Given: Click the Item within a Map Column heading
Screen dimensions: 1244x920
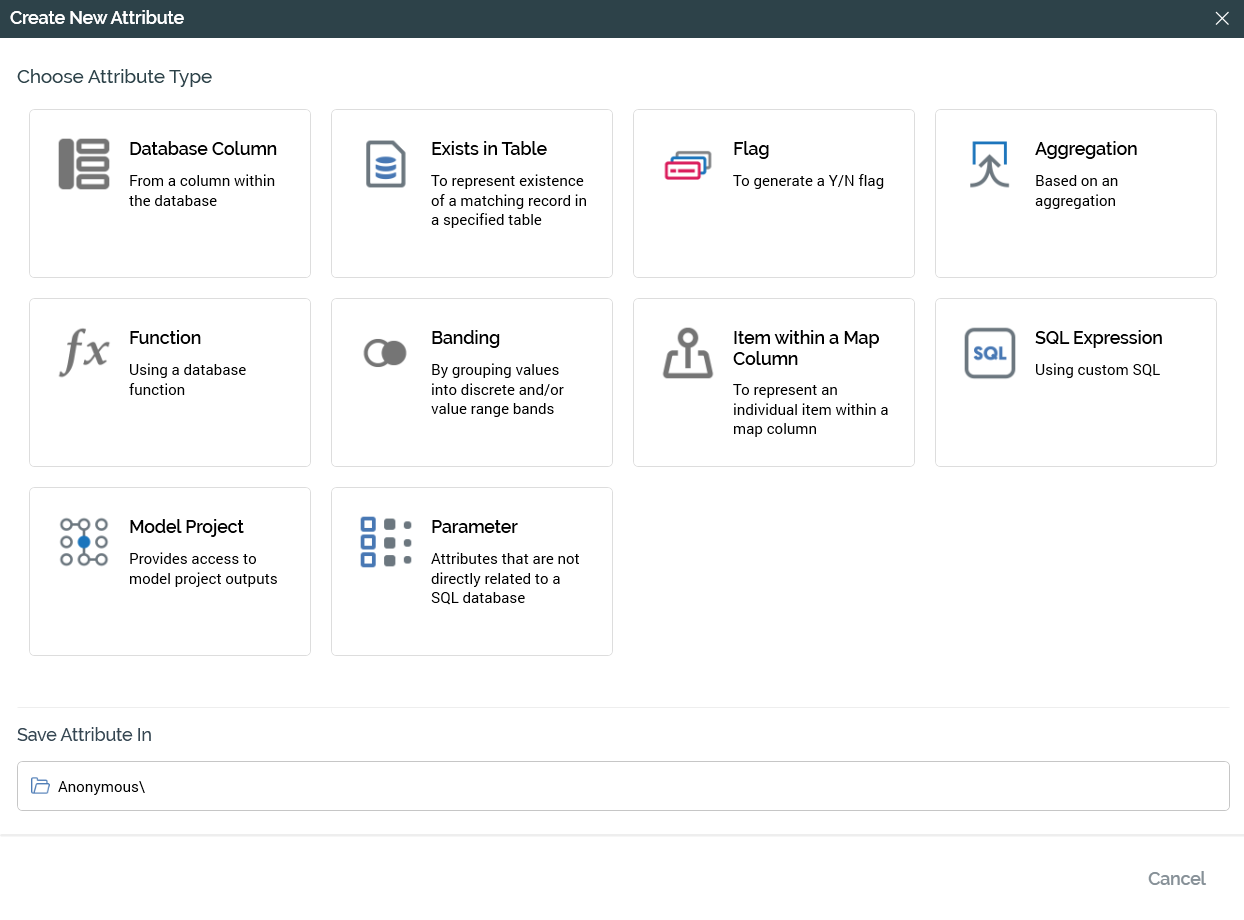Looking at the screenshot, I should 806,348.
